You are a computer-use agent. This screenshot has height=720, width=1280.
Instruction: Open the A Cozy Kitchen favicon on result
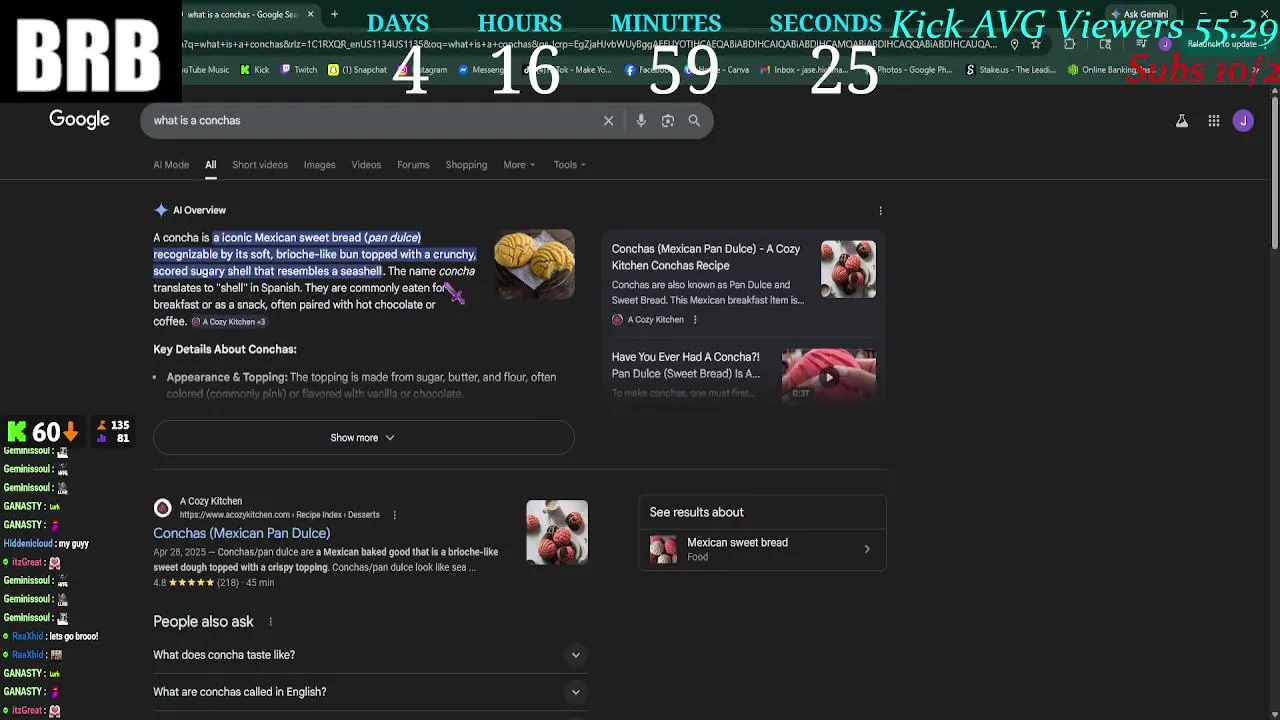click(x=162, y=508)
